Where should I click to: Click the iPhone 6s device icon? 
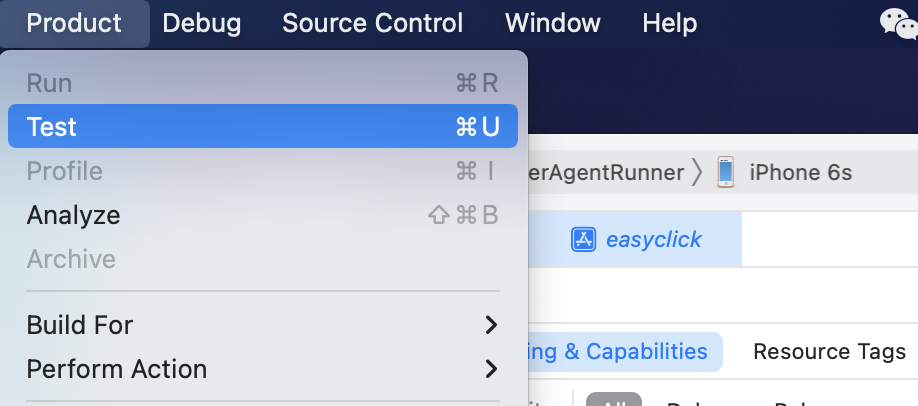click(x=725, y=172)
